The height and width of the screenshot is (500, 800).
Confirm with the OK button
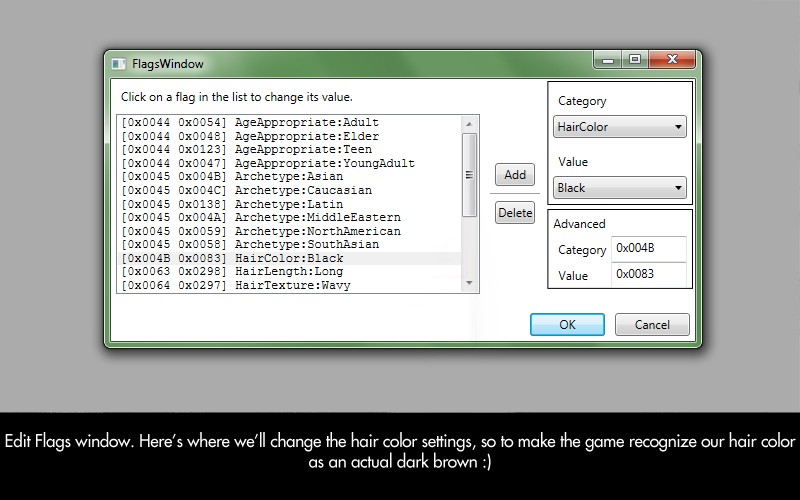(x=567, y=324)
